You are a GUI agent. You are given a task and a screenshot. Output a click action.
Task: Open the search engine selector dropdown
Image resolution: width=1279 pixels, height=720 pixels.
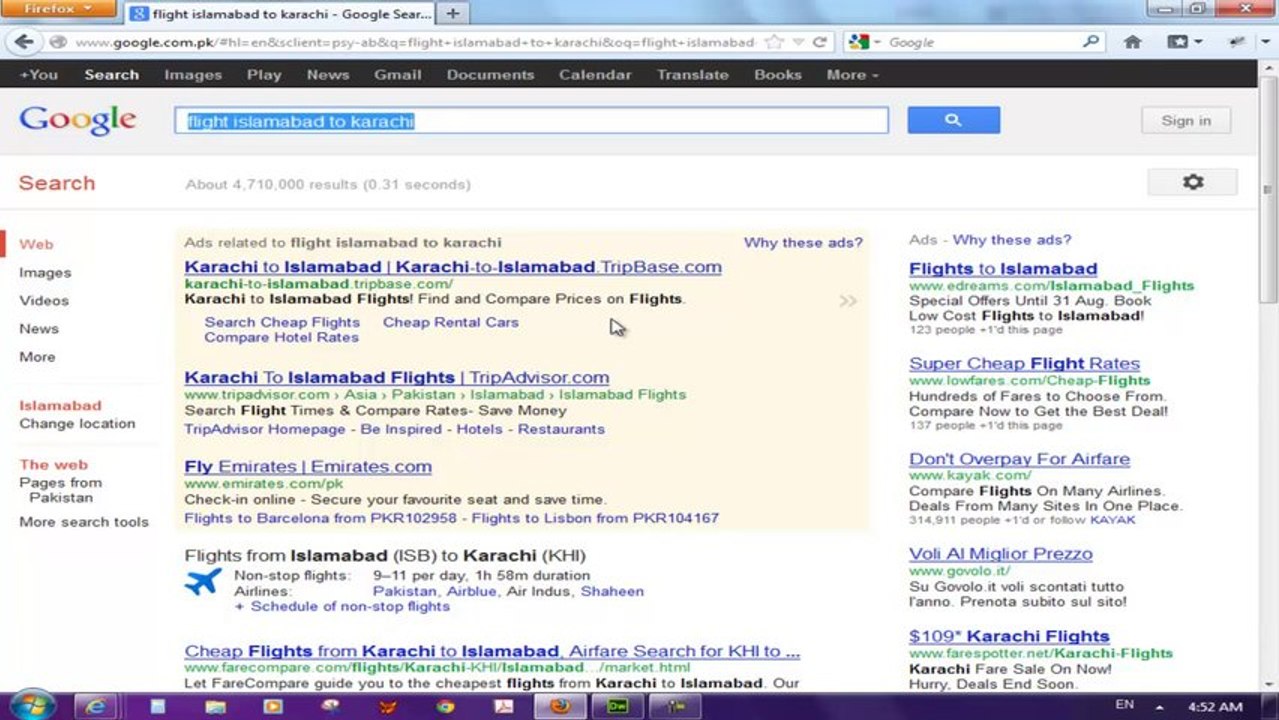(867, 42)
